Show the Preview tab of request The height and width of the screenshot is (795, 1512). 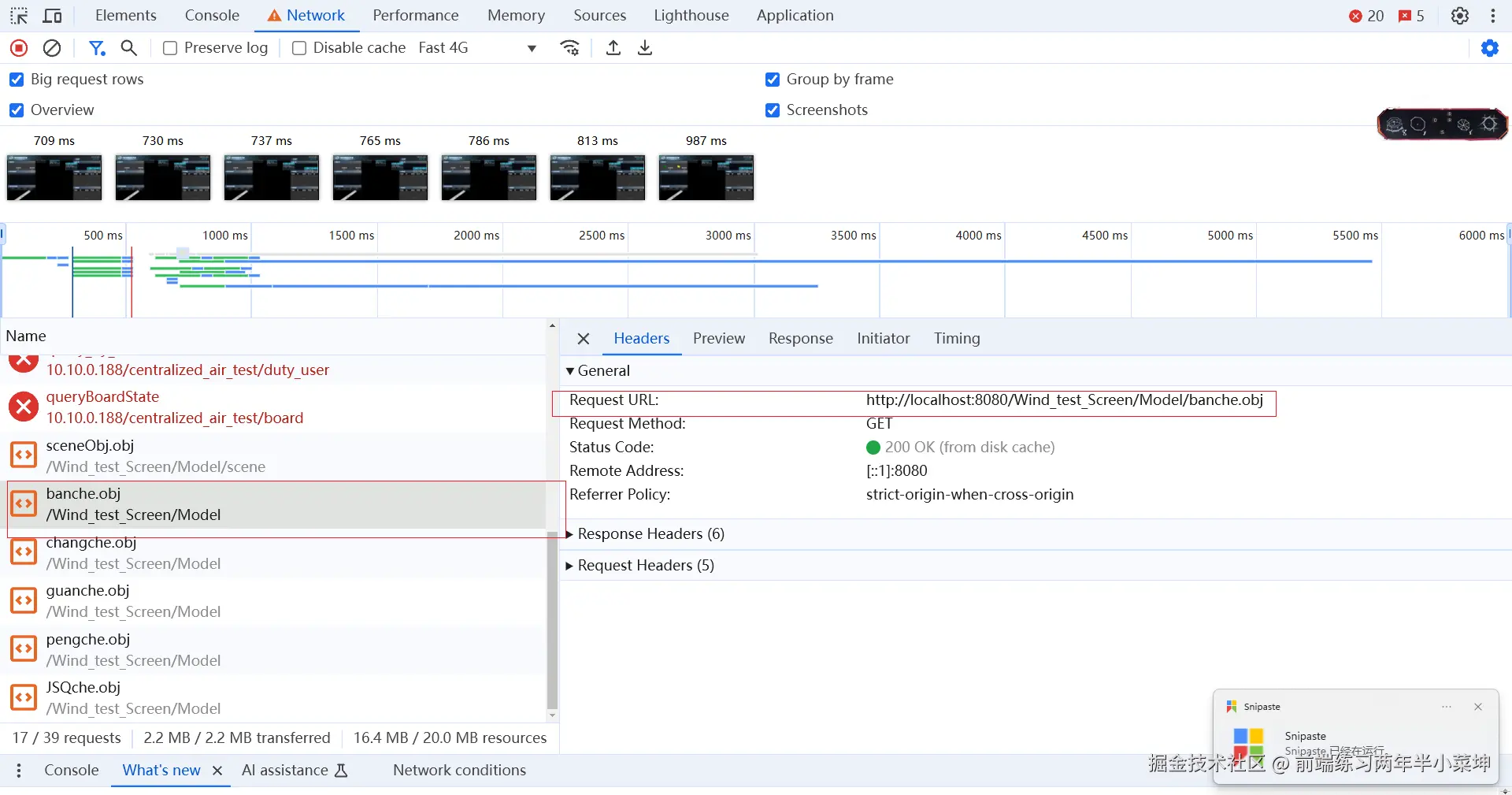click(719, 339)
